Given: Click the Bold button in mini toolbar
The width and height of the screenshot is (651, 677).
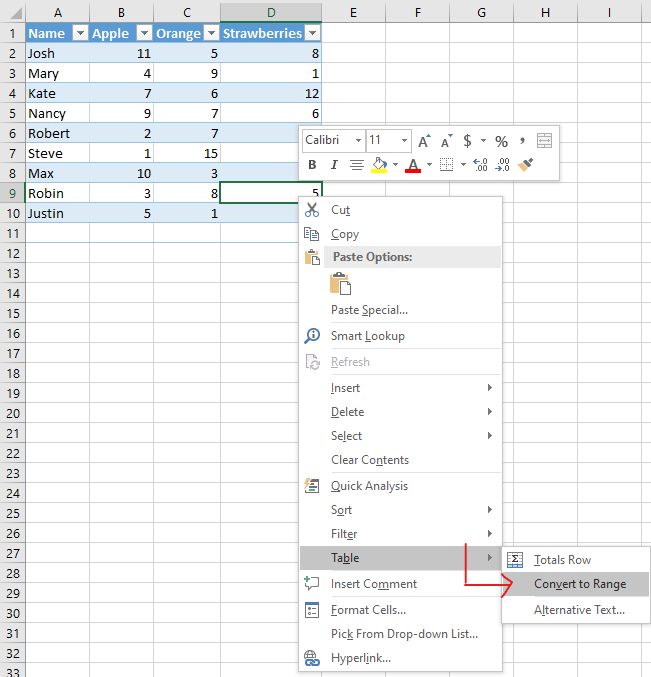Looking at the screenshot, I should click(x=312, y=165).
